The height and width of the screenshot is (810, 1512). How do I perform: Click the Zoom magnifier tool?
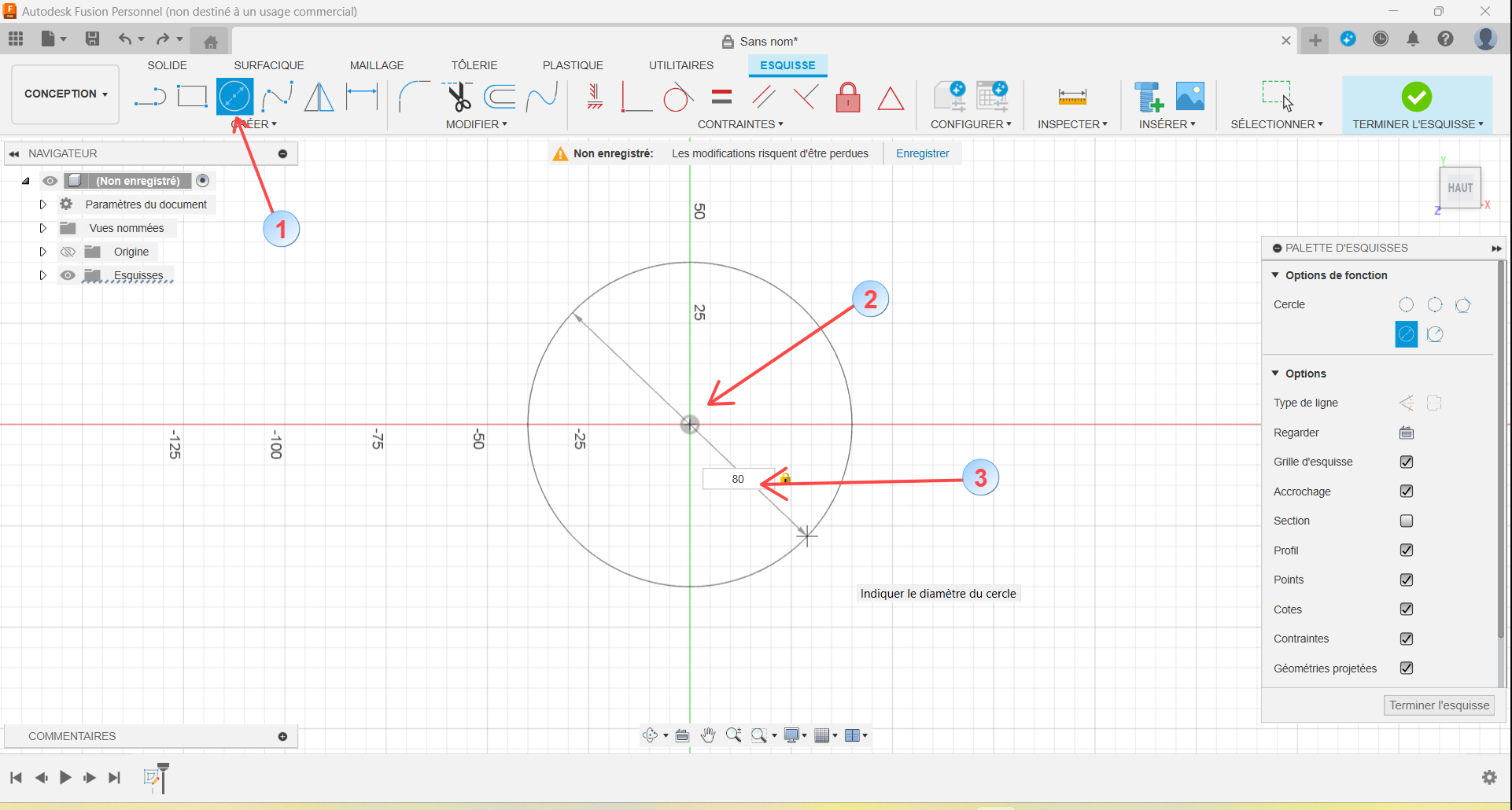[733, 735]
